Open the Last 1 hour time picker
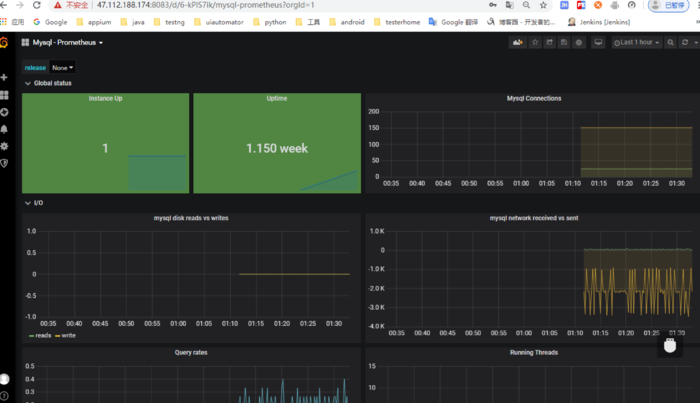The height and width of the screenshot is (403, 700). [636, 42]
